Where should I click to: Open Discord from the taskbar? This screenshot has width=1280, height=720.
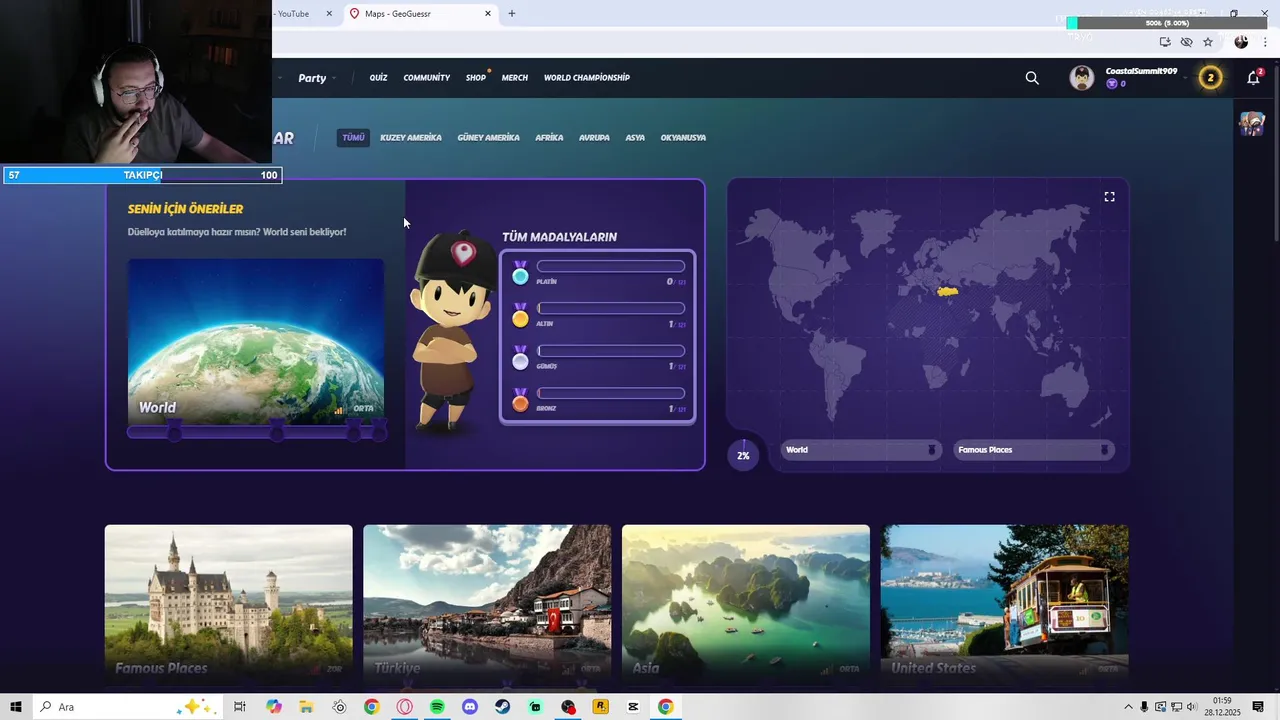470,707
